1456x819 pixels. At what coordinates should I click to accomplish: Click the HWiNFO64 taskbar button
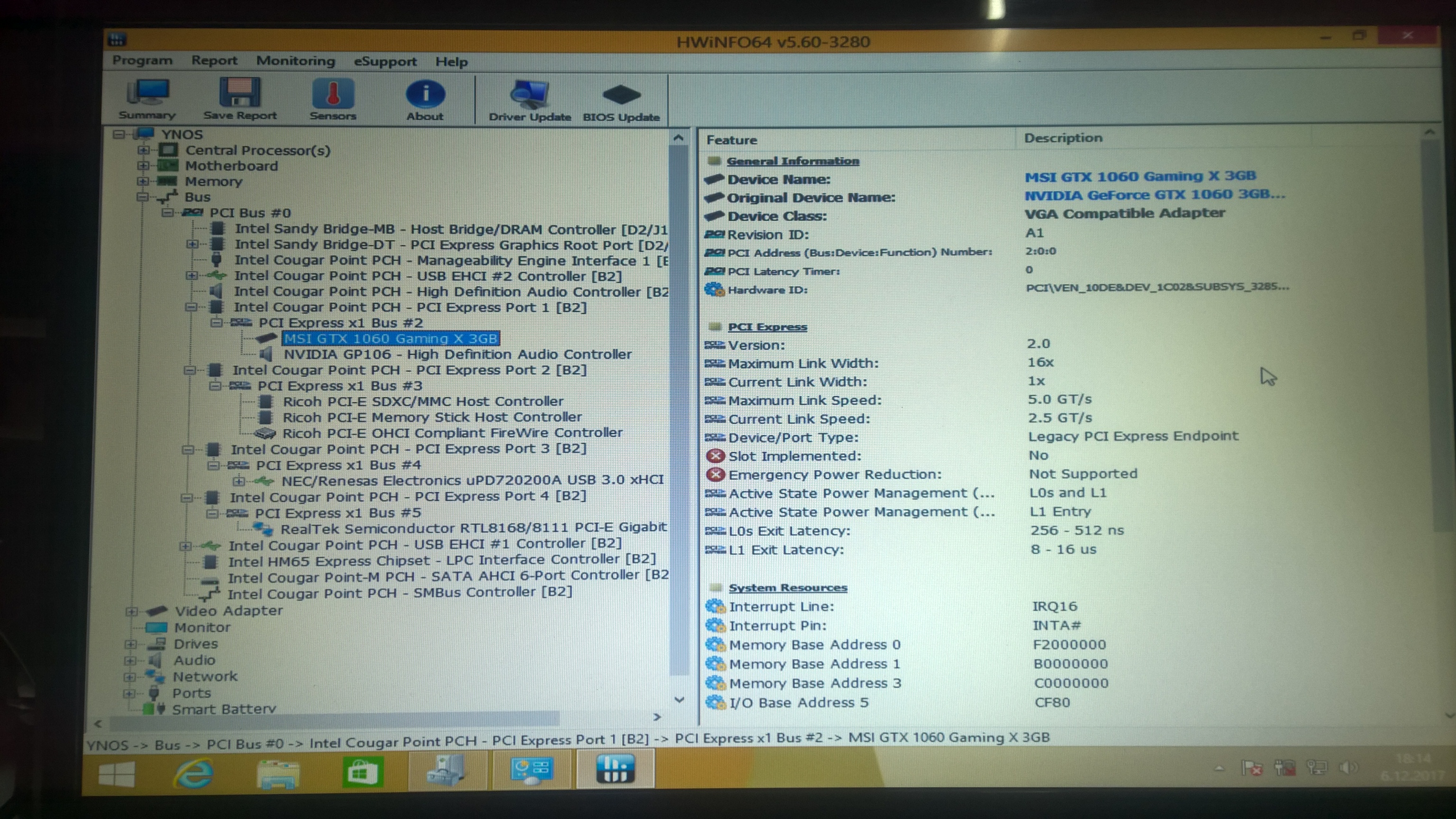pyautogui.click(x=615, y=769)
